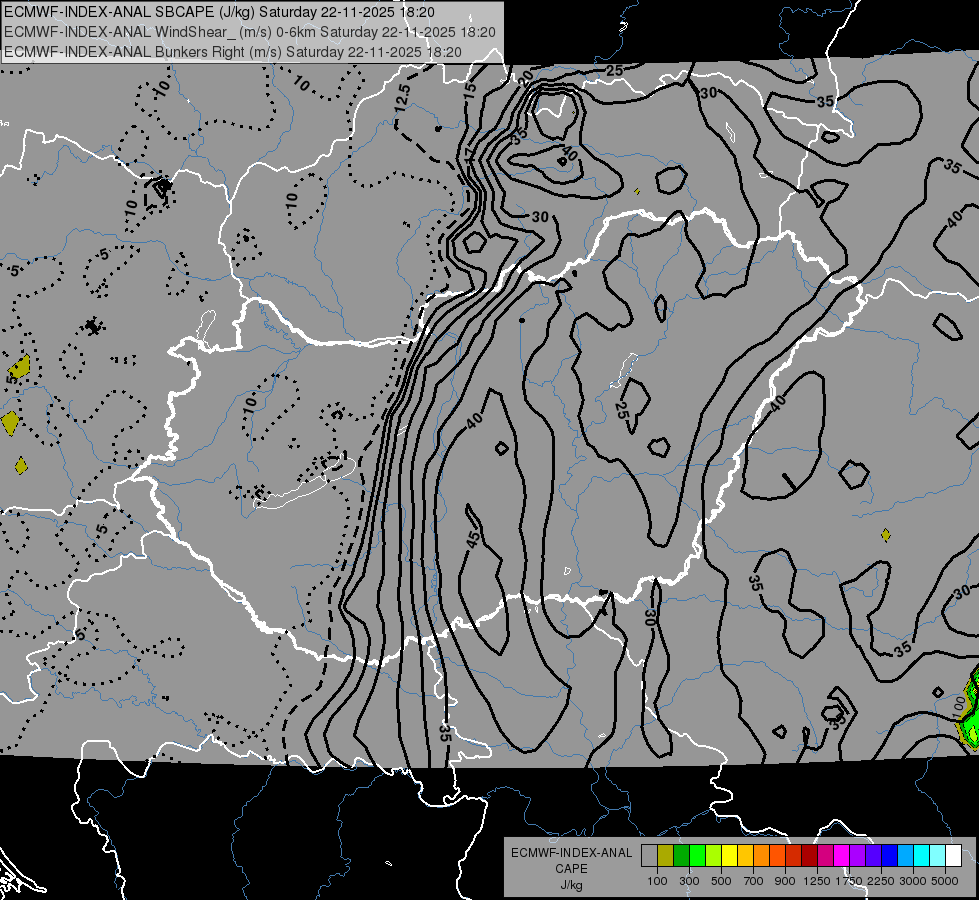Click the 45 contour label on the map
The height and width of the screenshot is (900, 979).
(473, 539)
